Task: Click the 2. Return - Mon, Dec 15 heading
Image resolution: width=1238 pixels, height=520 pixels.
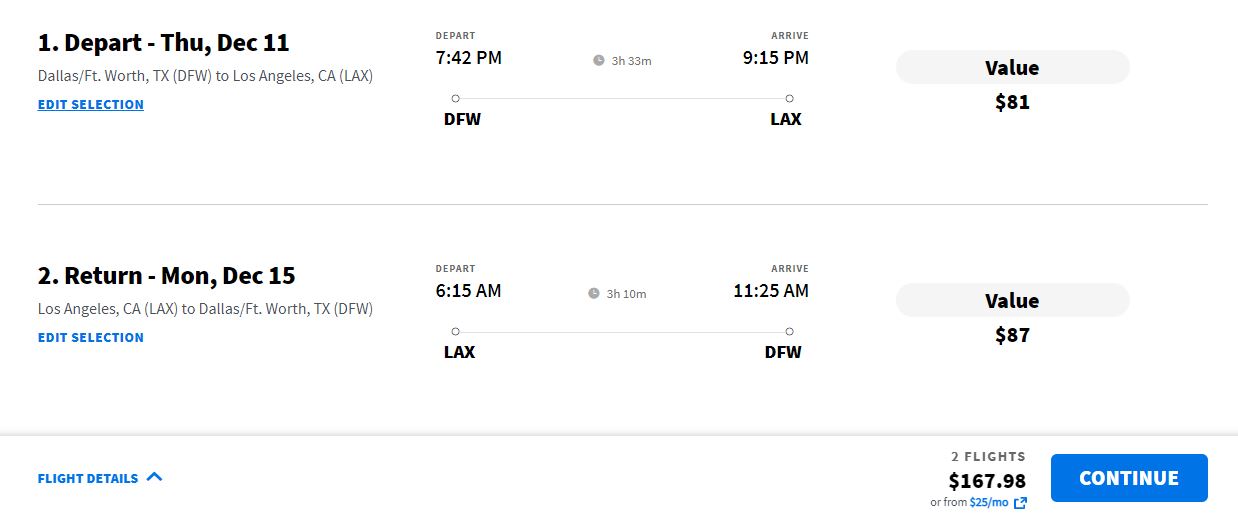Action: pos(167,276)
